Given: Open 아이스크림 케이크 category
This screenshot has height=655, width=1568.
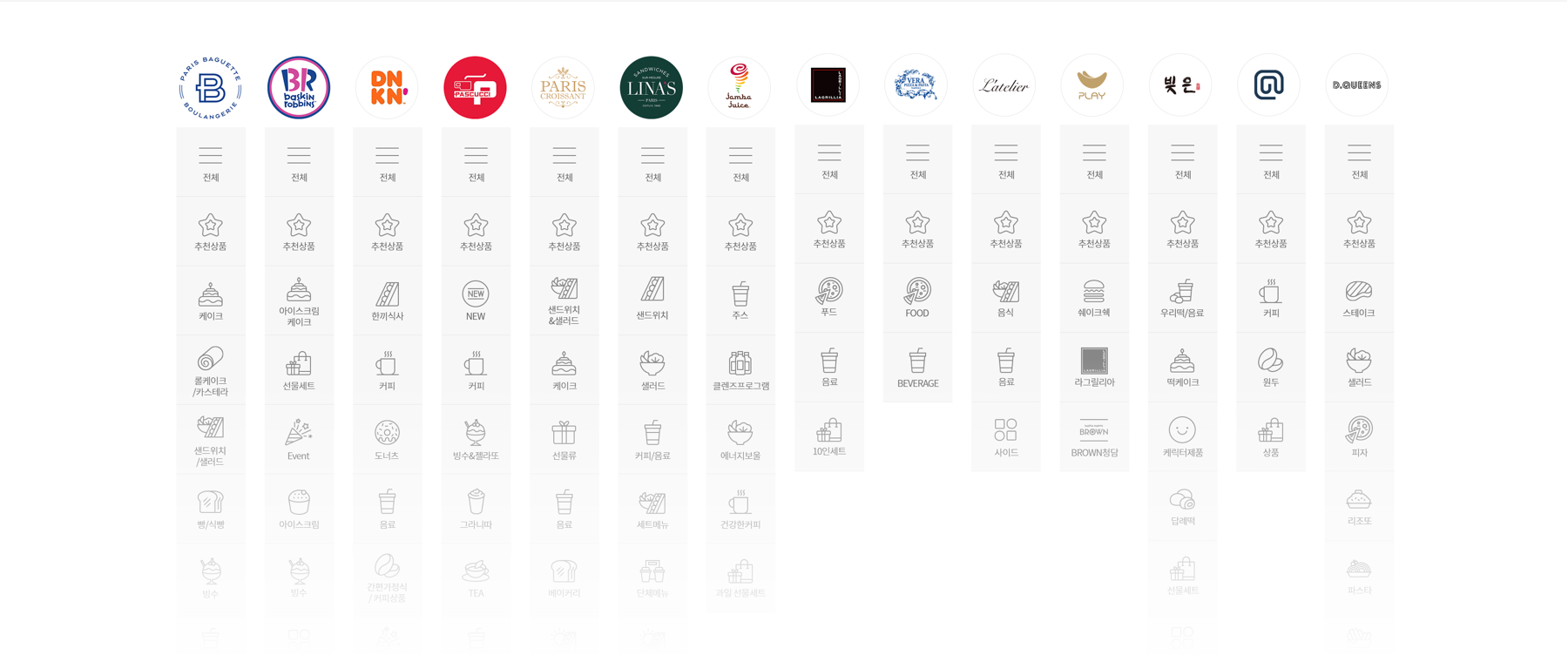Looking at the screenshot, I should coord(299,301).
